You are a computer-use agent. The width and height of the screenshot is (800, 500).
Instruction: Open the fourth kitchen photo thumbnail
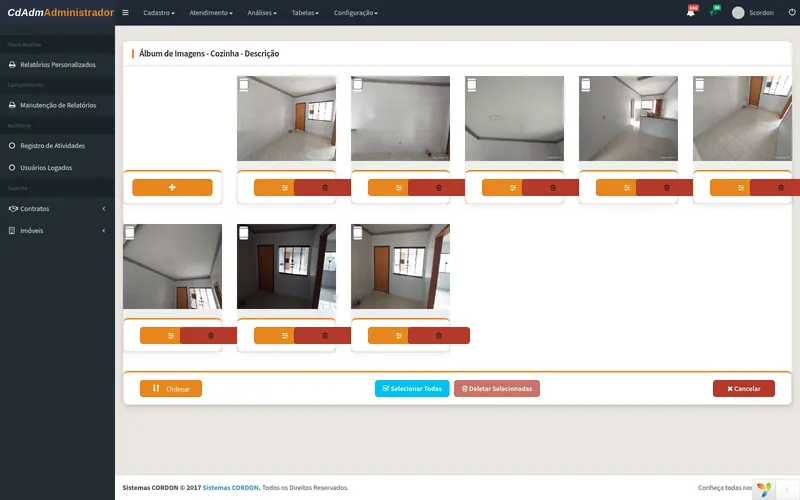[x=628, y=118]
